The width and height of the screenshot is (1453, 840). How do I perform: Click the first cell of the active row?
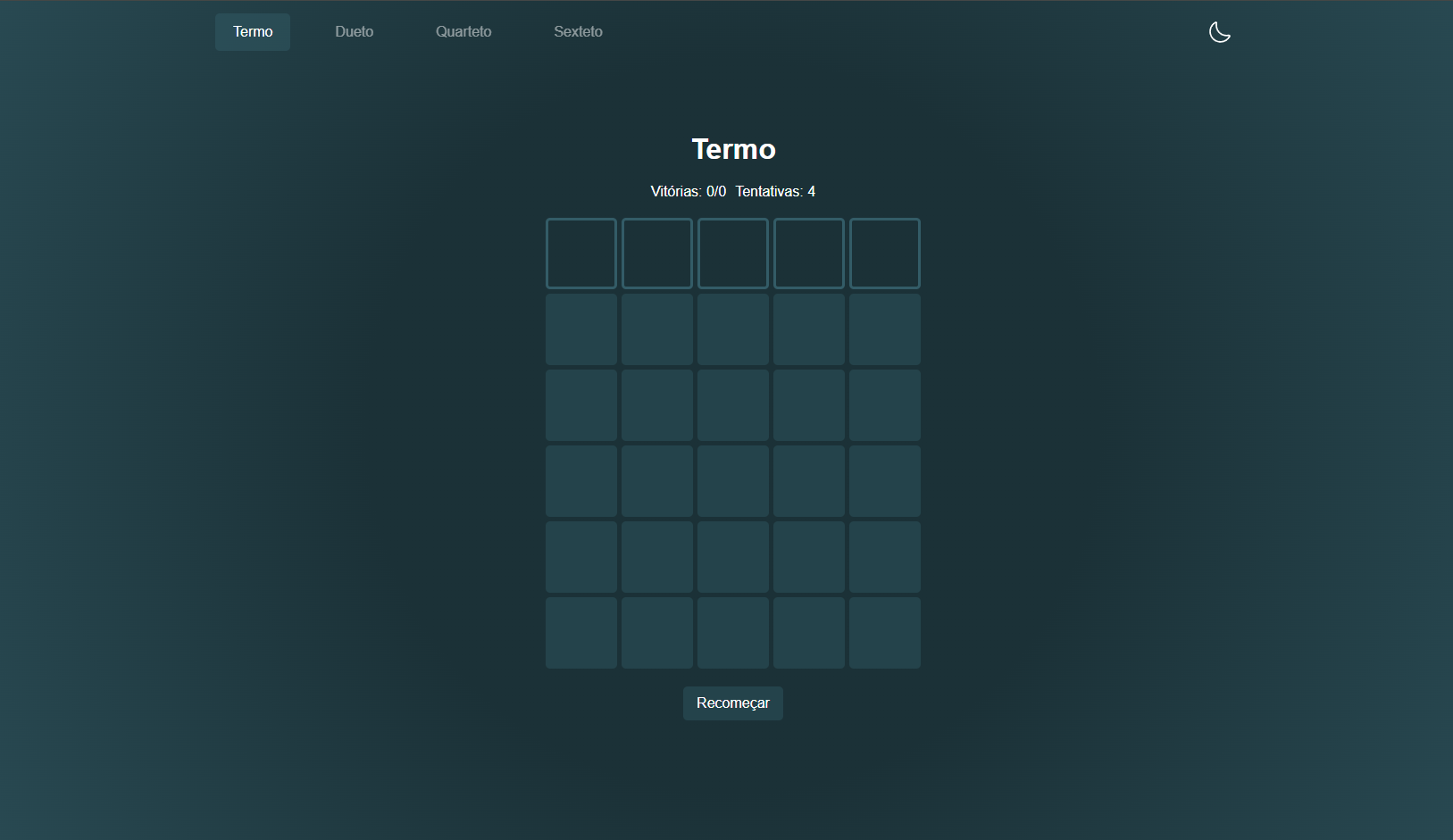click(x=581, y=253)
